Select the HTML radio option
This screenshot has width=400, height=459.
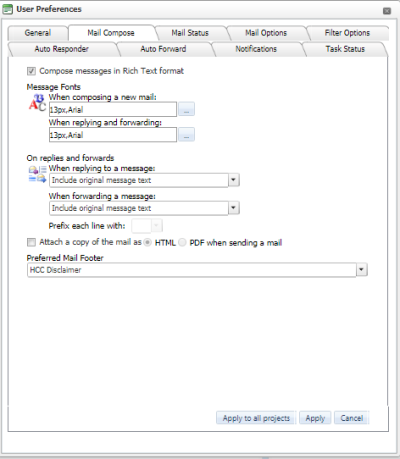click(x=148, y=242)
